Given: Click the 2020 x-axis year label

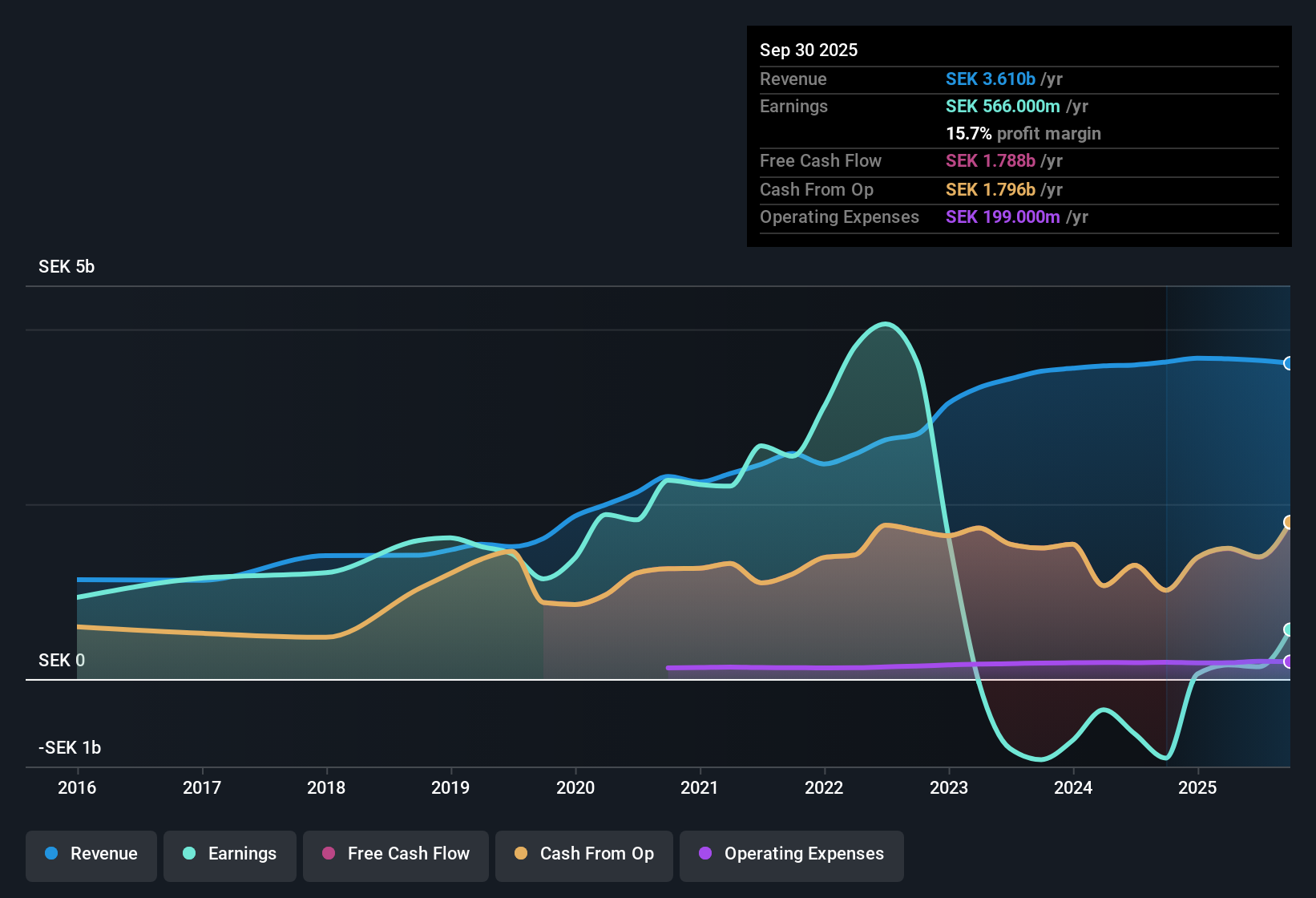Looking at the screenshot, I should [x=575, y=788].
